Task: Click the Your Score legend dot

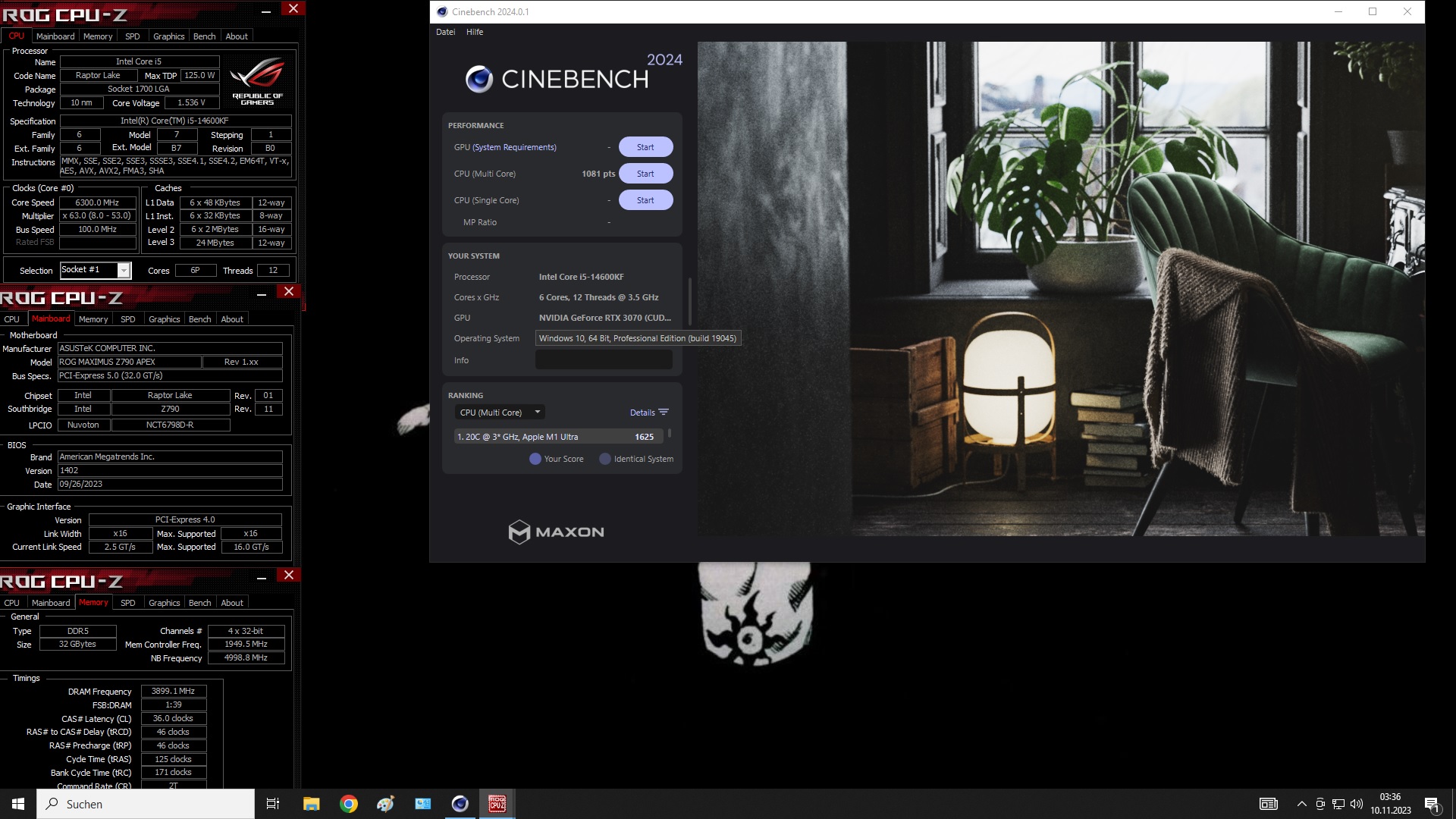Action: (535, 459)
